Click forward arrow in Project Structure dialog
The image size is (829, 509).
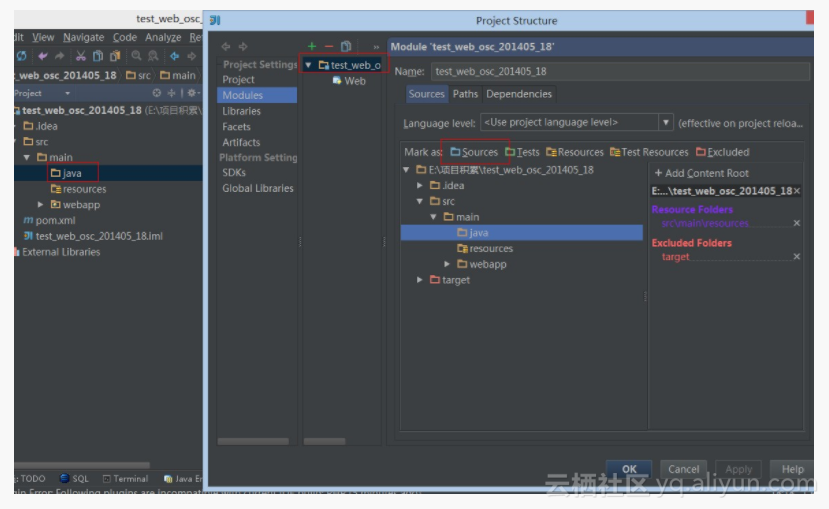point(243,47)
